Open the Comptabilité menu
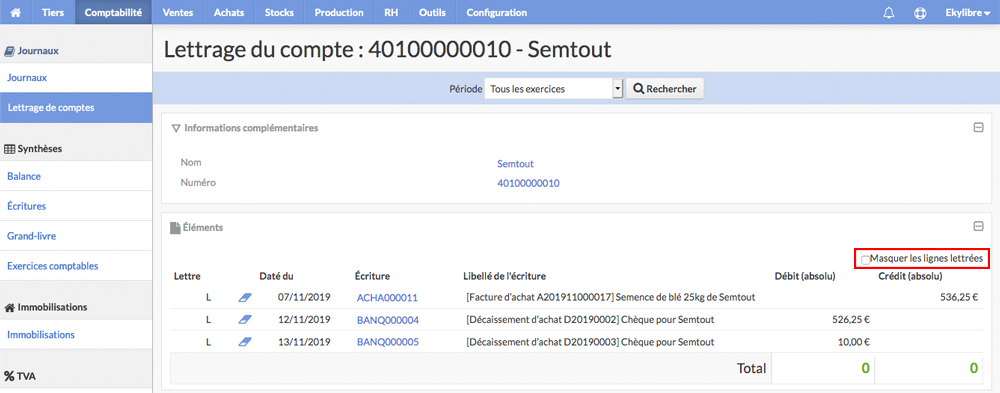Screen dimensions: 1000x393 [113, 12]
